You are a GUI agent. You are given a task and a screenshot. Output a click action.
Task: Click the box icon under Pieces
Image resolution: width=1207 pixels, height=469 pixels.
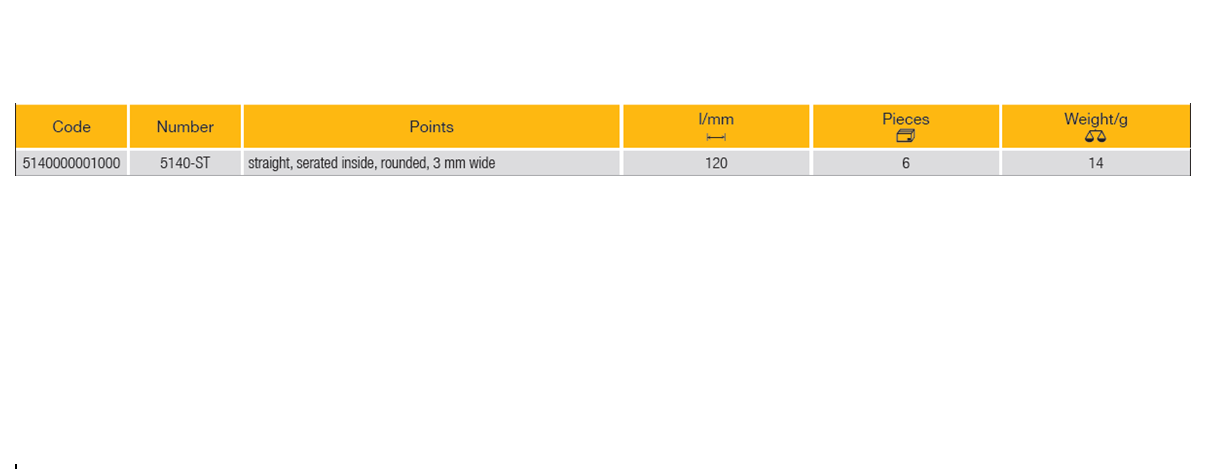905,136
